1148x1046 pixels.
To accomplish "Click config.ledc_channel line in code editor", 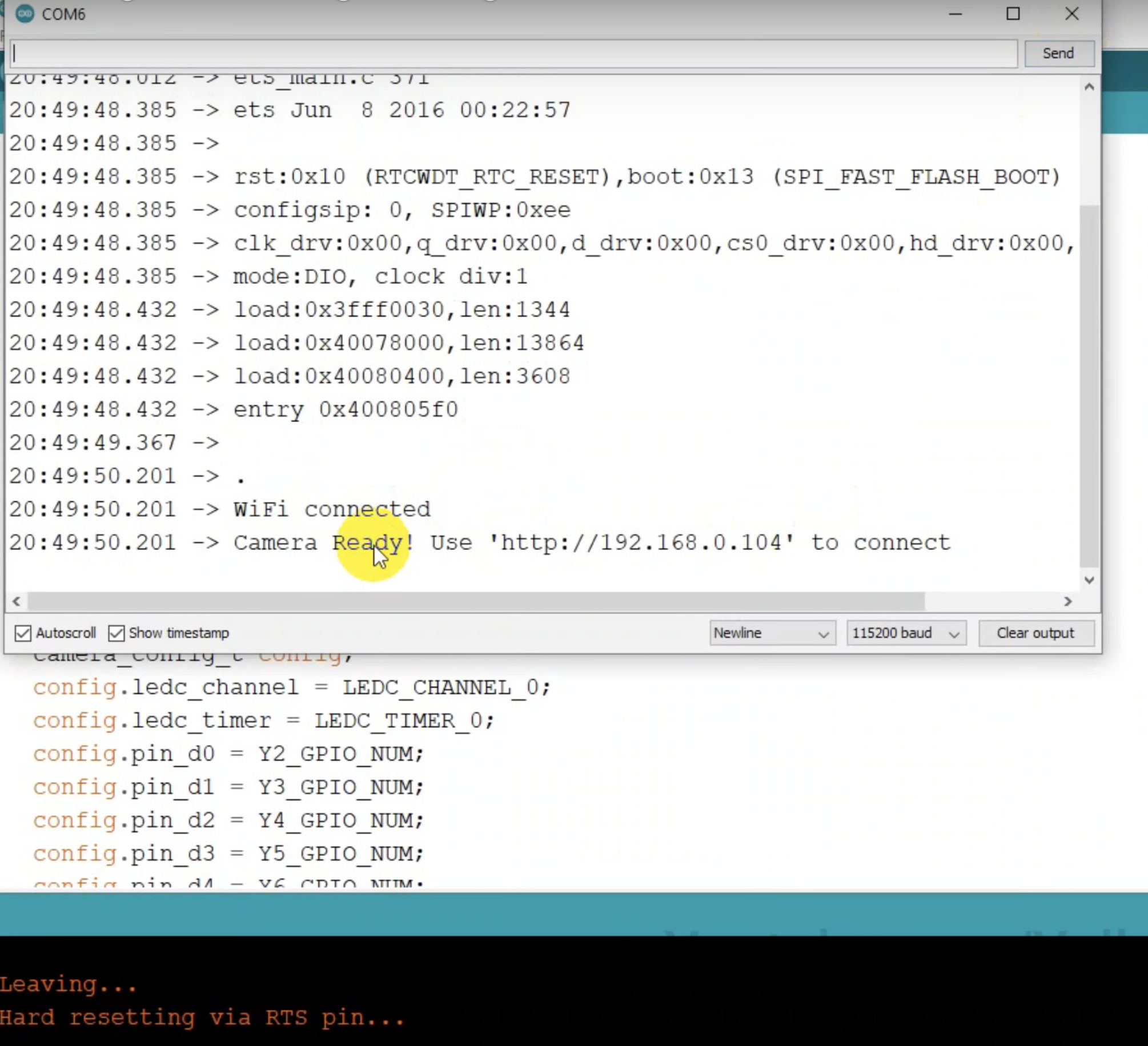I will 291,687.
